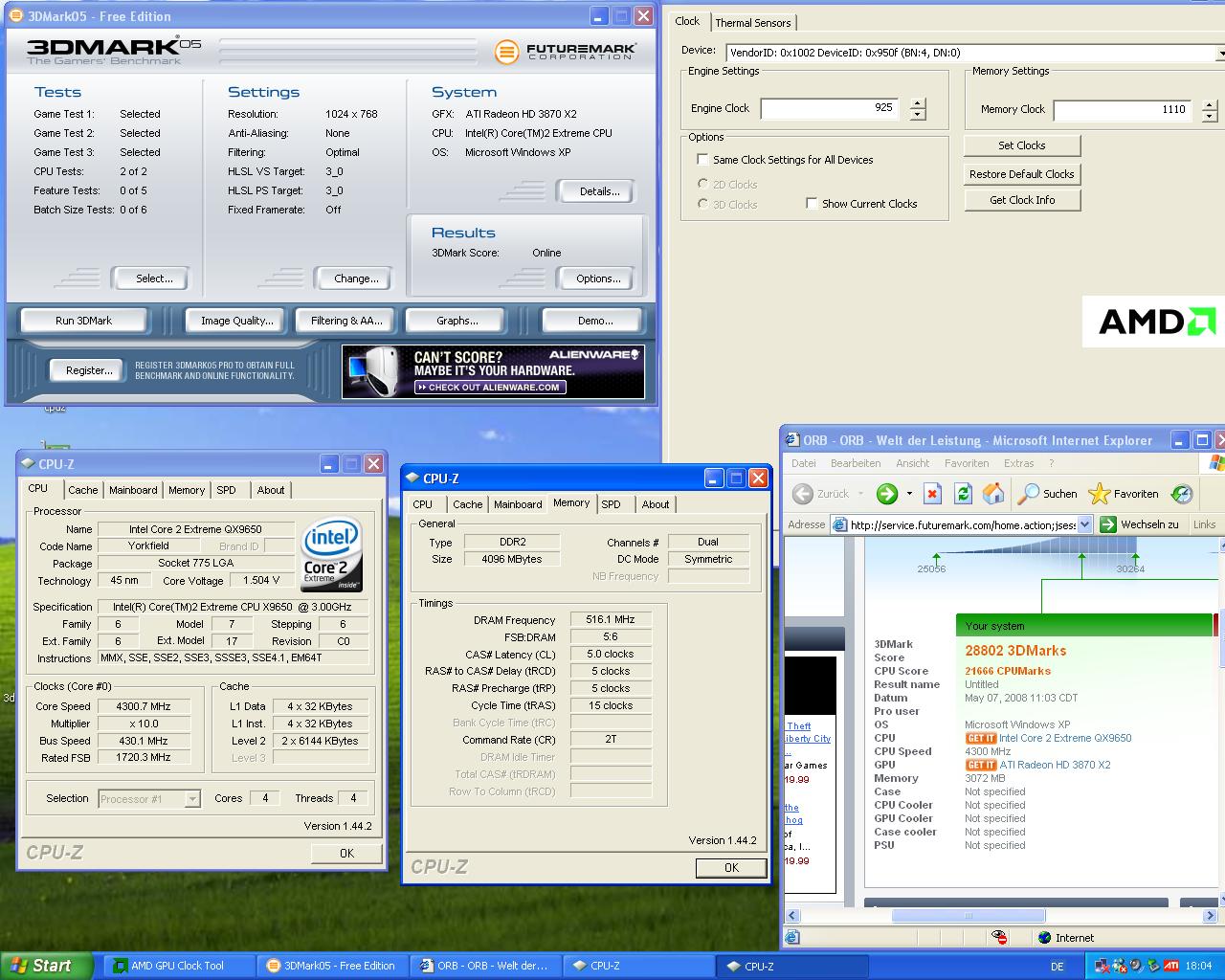This screenshot has height=980, width=1225.
Task: Click the Suchen magnifier icon
Action: coord(1028,494)
